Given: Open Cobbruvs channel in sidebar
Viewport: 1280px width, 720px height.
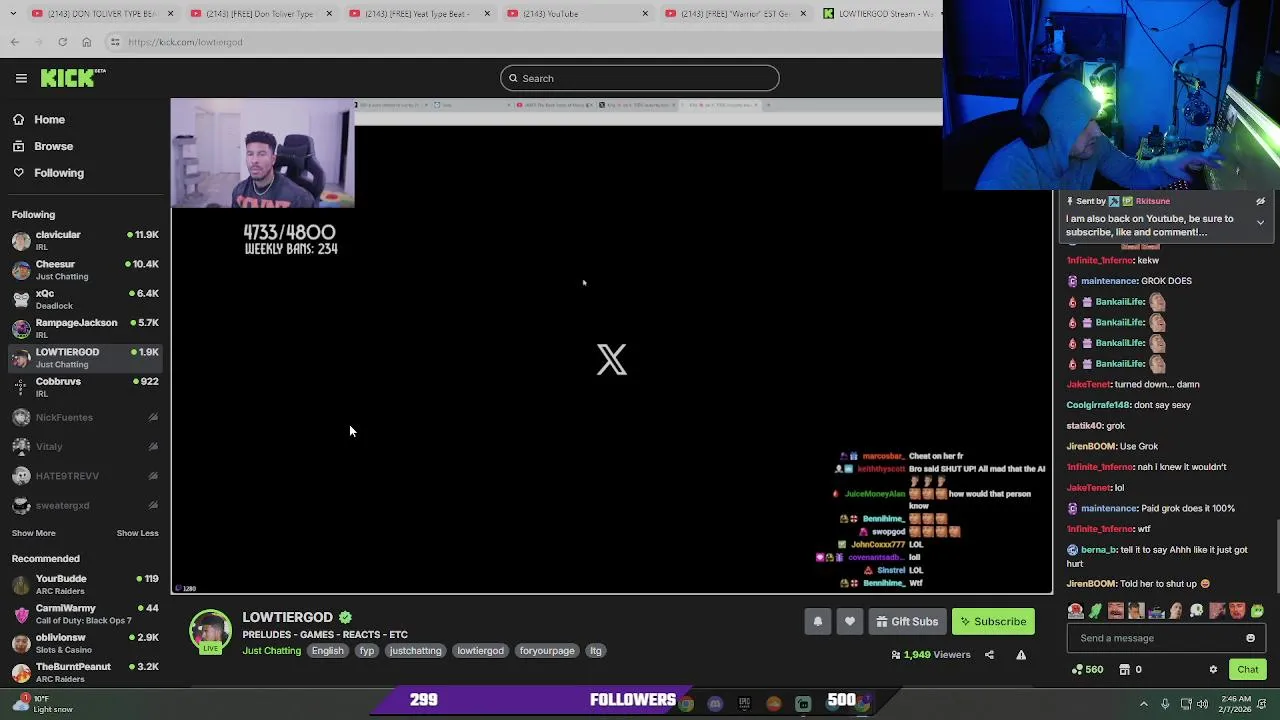Looking at the screenshot, I should [x=85, y=387].
